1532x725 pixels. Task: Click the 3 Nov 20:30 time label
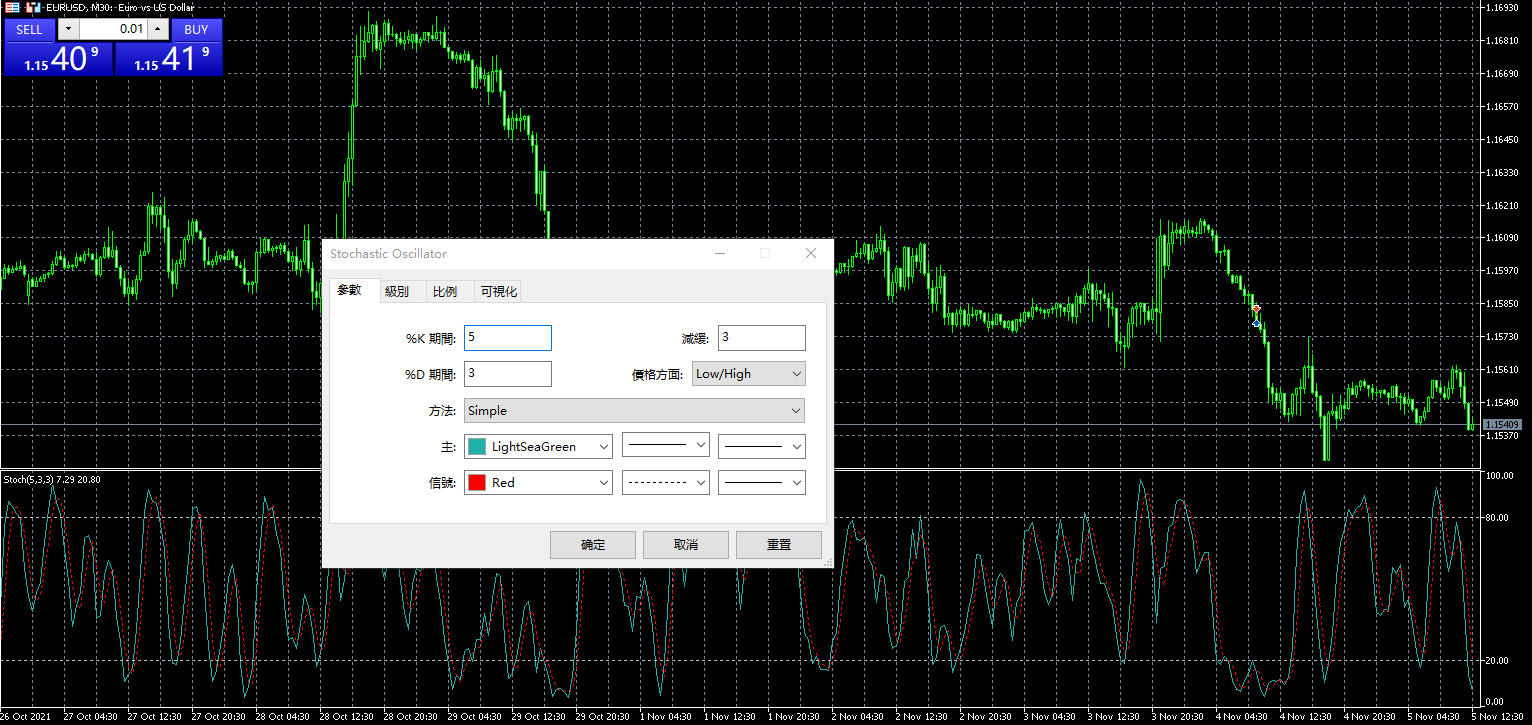(x=1178, y=717)
